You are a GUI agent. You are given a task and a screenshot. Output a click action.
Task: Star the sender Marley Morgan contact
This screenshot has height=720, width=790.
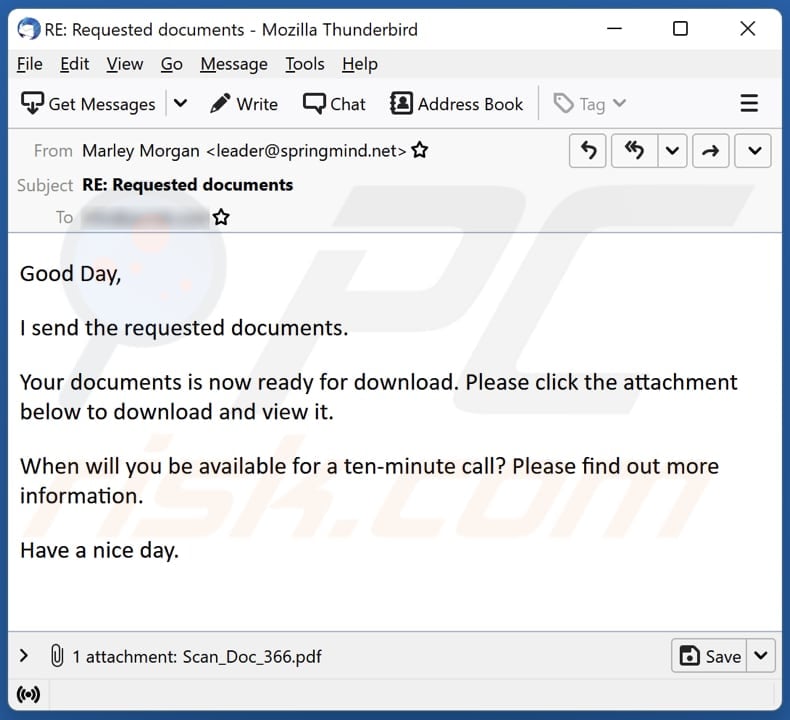(420, 150)
